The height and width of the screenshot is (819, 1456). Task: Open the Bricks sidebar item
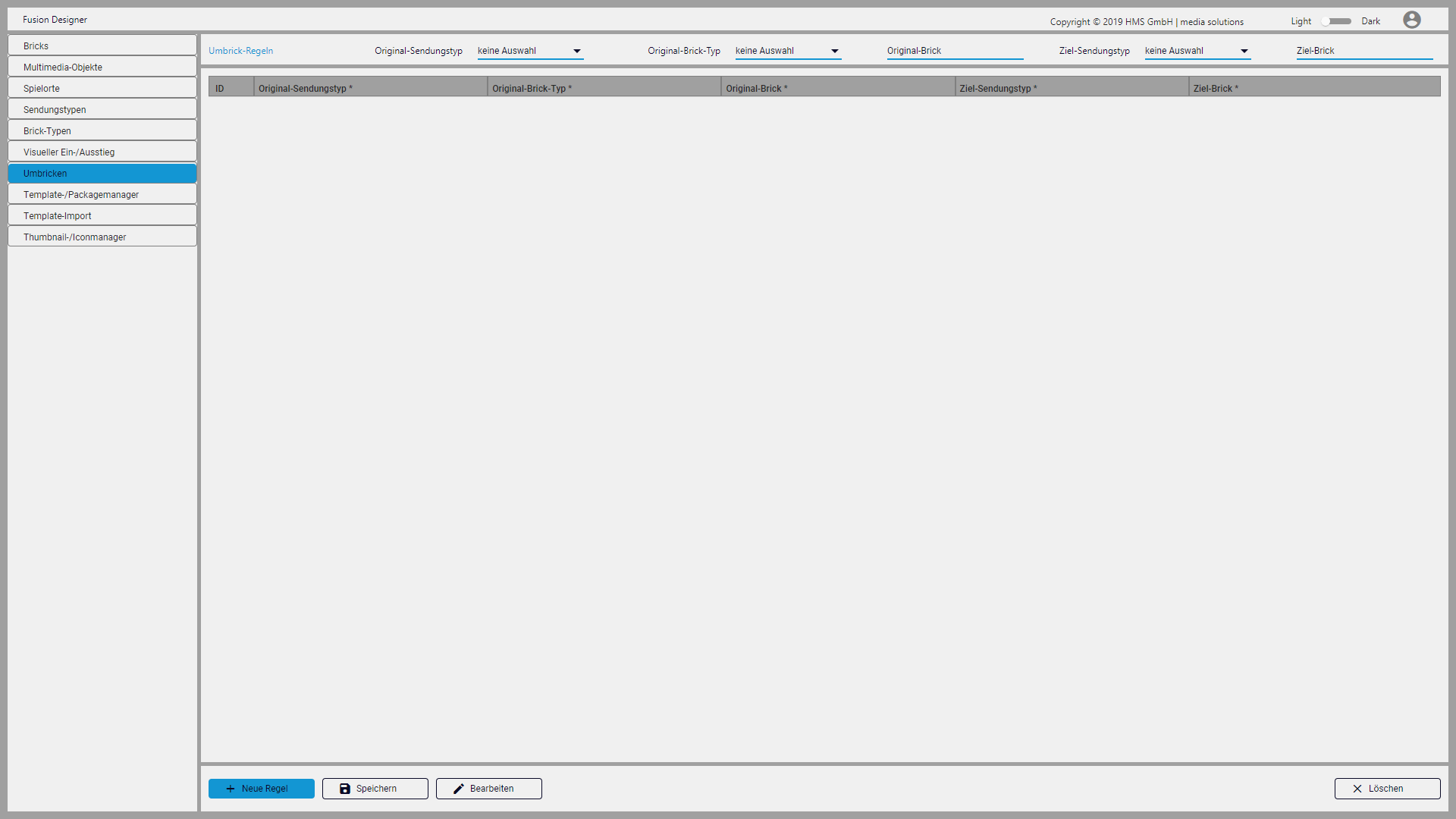tap(102, 45)
